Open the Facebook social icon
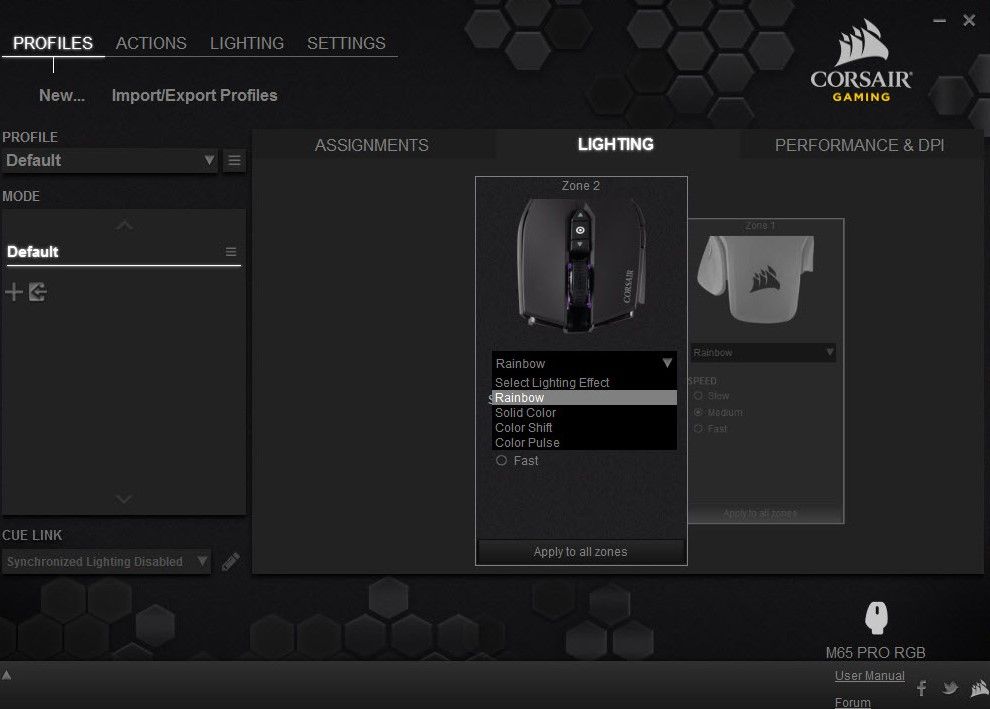This screenshot has height=709, width=990. pos(922,688)
